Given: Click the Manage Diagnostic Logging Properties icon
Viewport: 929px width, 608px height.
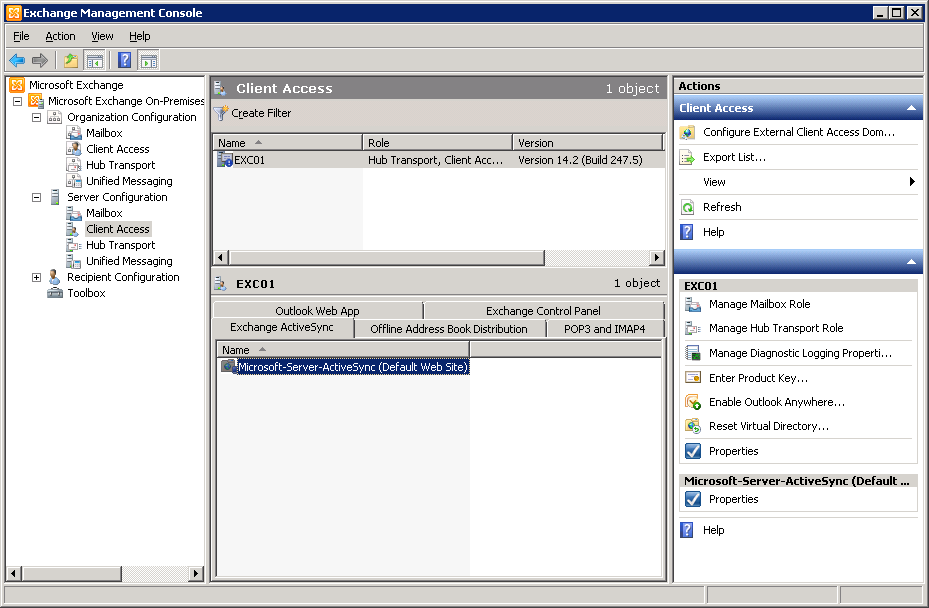Looking at the screenshot, I should click(693, 353).
